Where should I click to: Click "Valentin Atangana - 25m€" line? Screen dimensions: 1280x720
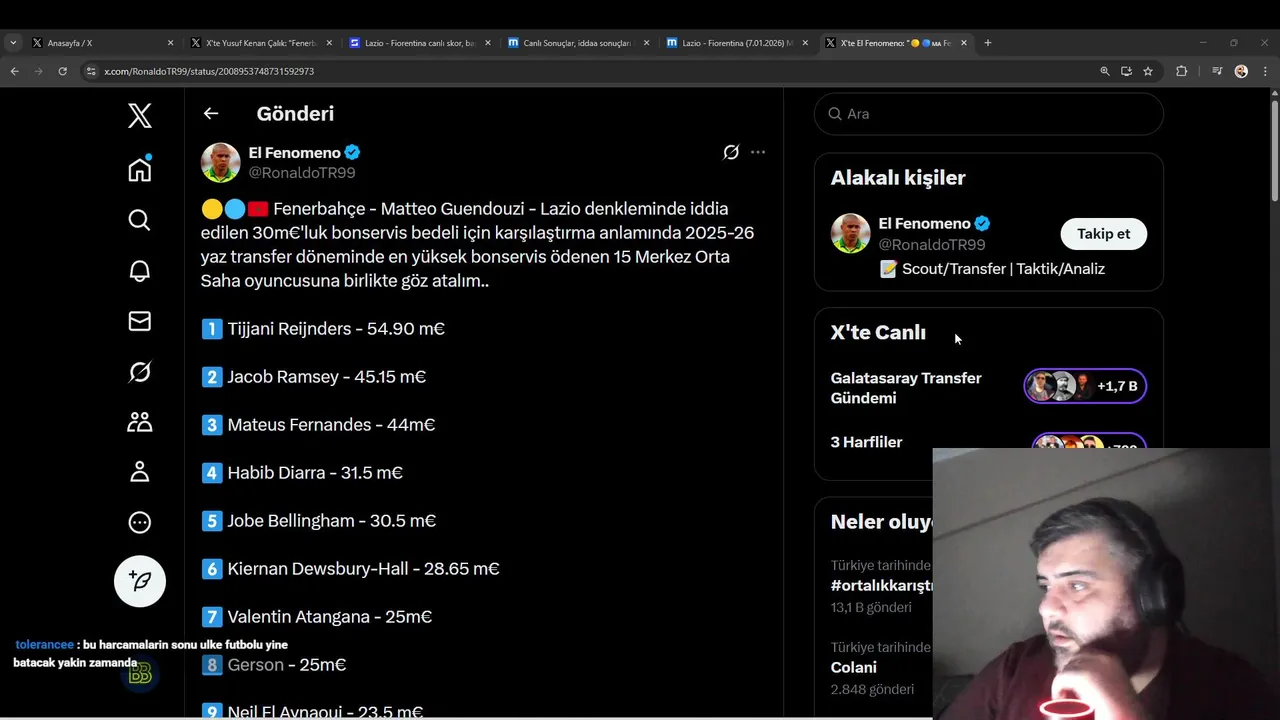point(317,617)
